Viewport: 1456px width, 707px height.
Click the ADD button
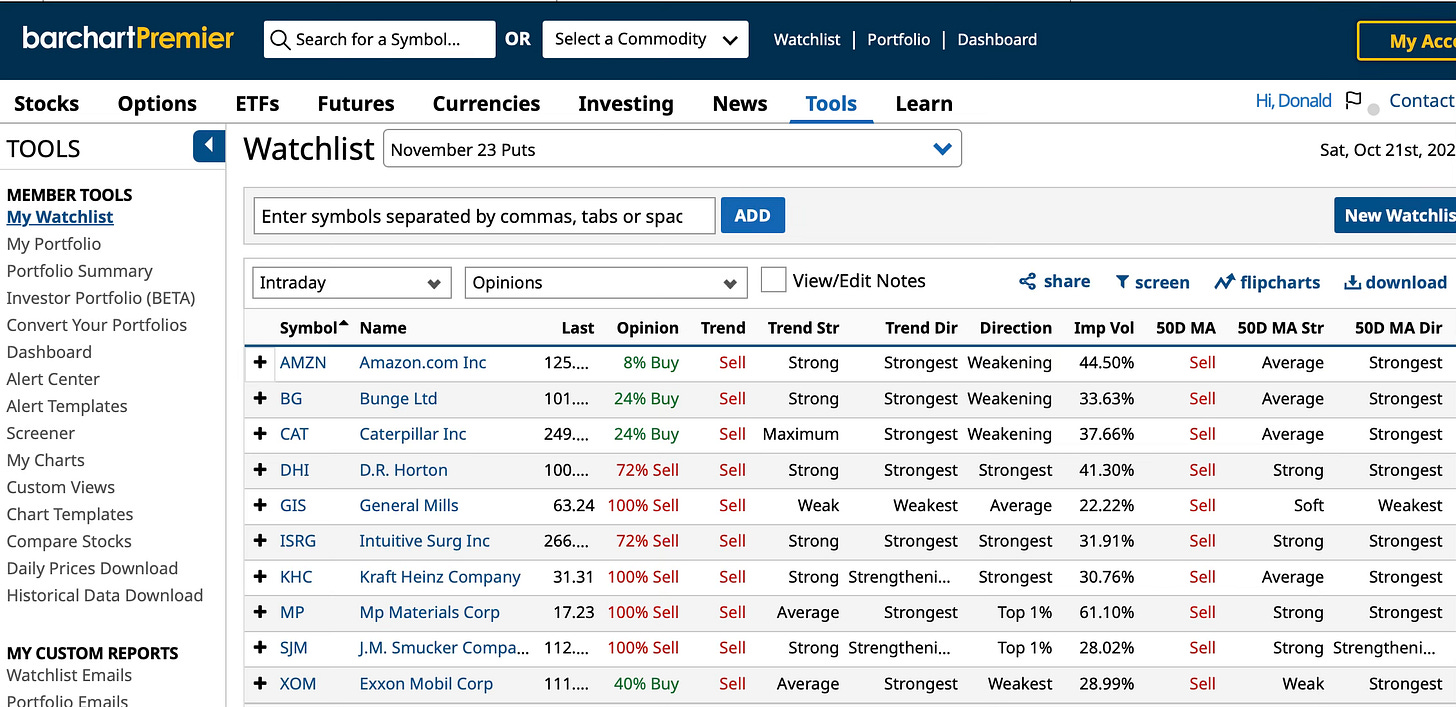coord(752,215)
